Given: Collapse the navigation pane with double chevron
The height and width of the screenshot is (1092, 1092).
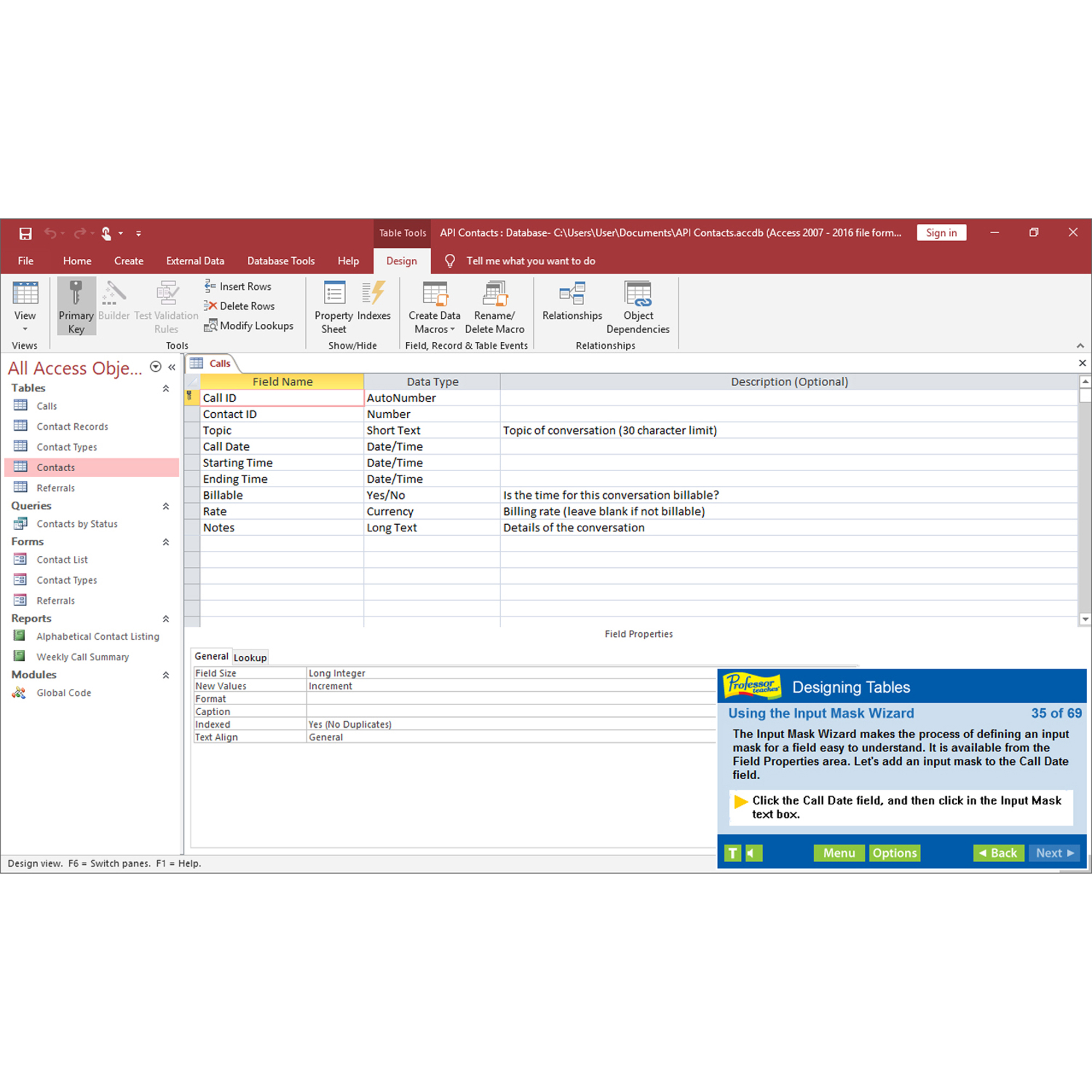Looking at the screenshot, I should point(172,367).
